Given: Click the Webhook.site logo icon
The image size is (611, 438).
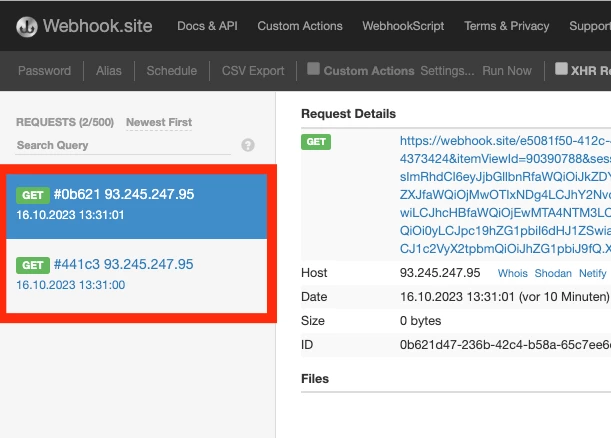Looking at the screenshot, I should pyautogui.click(x=26, y=26).
